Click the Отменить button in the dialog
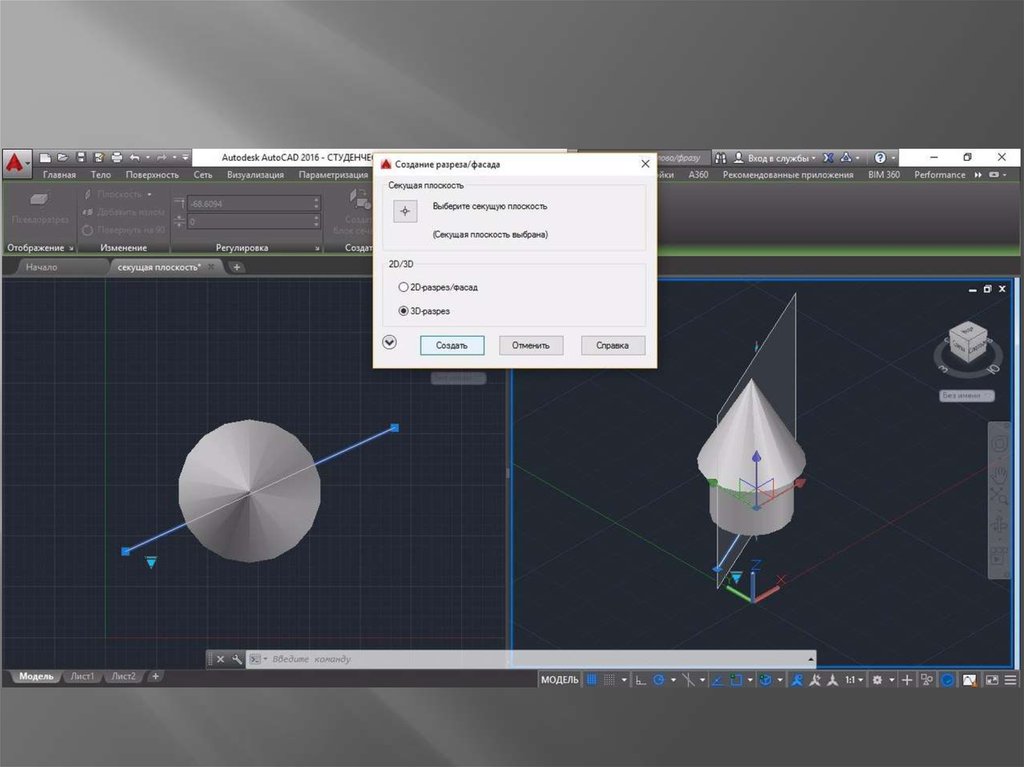 (x=531, y=345)
